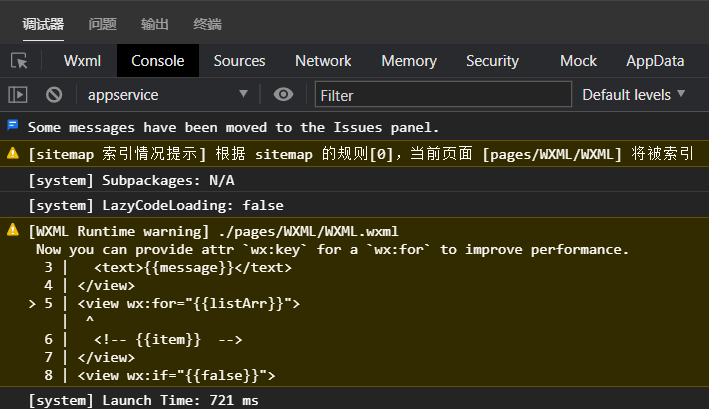709x409 pixels.
Task: Open the Default levels dropdown
Action: 633,95
